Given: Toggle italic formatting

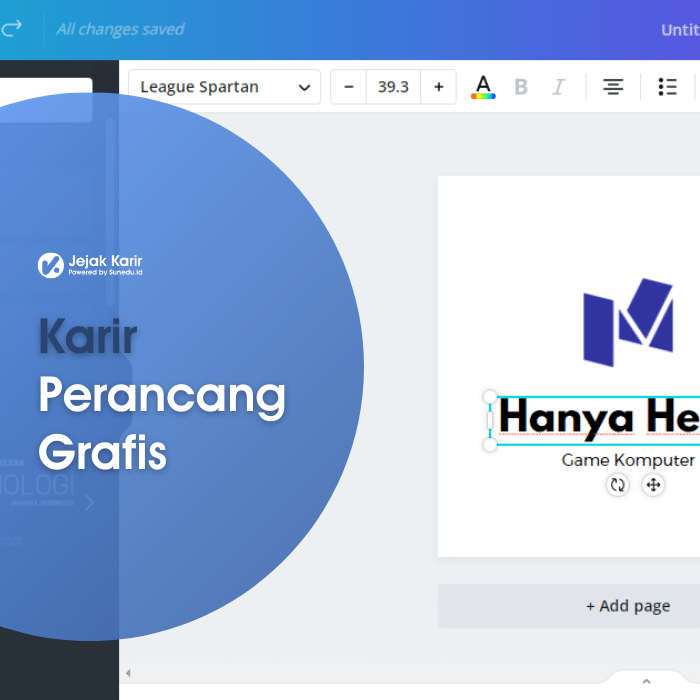Looking at the screenshot, I should pos(558,87).
